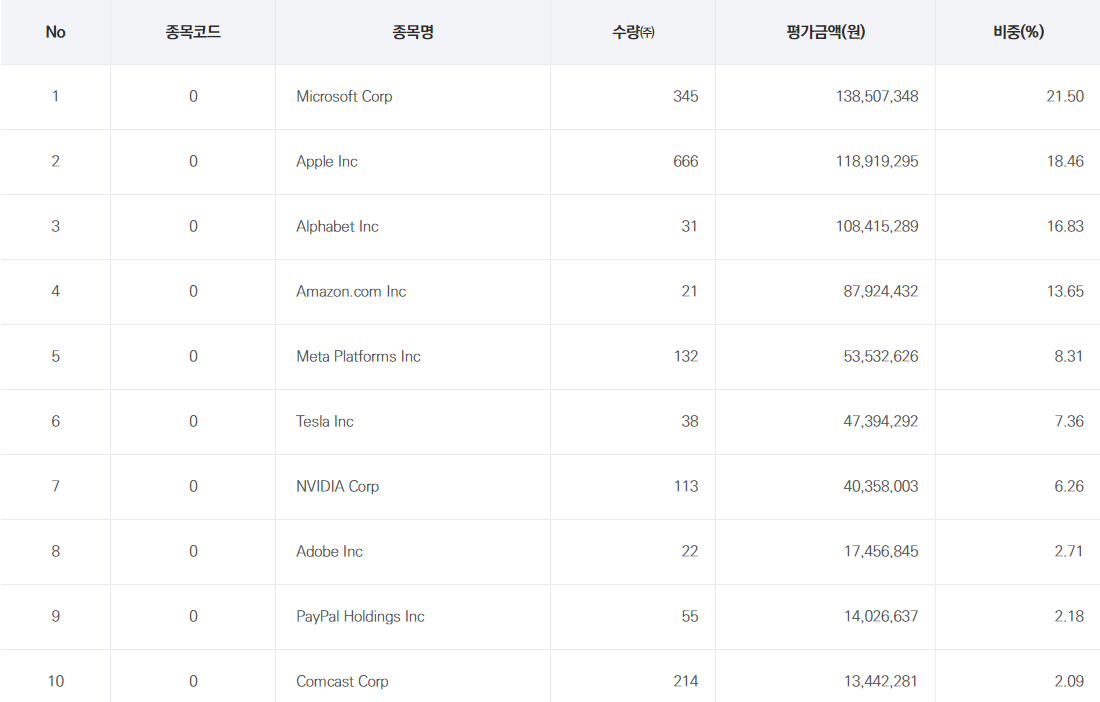Click the 종목명 column header
This screenshot has height=702, width=1100.
click(x=412, y=32)
